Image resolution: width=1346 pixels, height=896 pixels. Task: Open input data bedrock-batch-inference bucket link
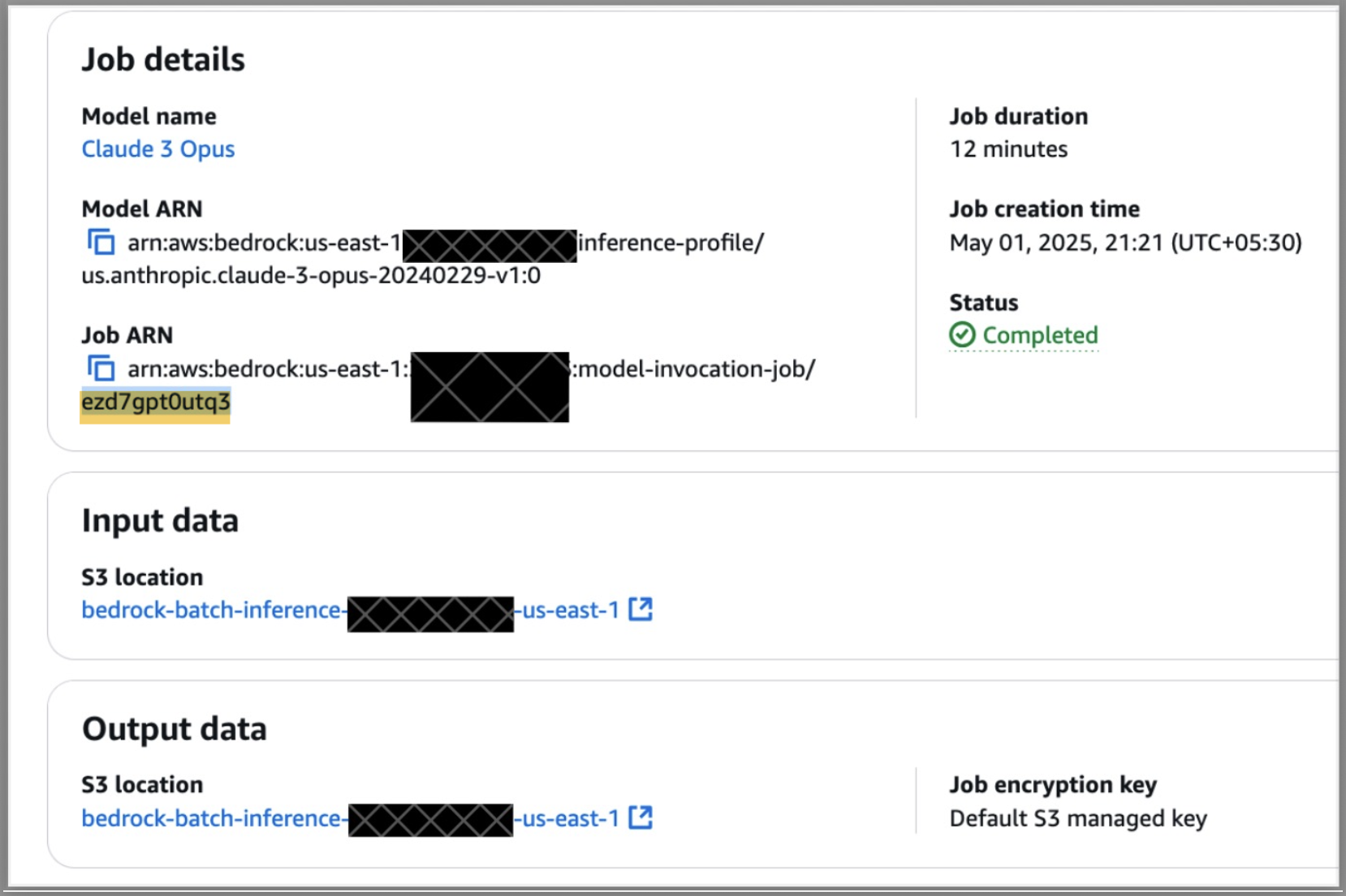pyautogui.click(x=211, y=610)
